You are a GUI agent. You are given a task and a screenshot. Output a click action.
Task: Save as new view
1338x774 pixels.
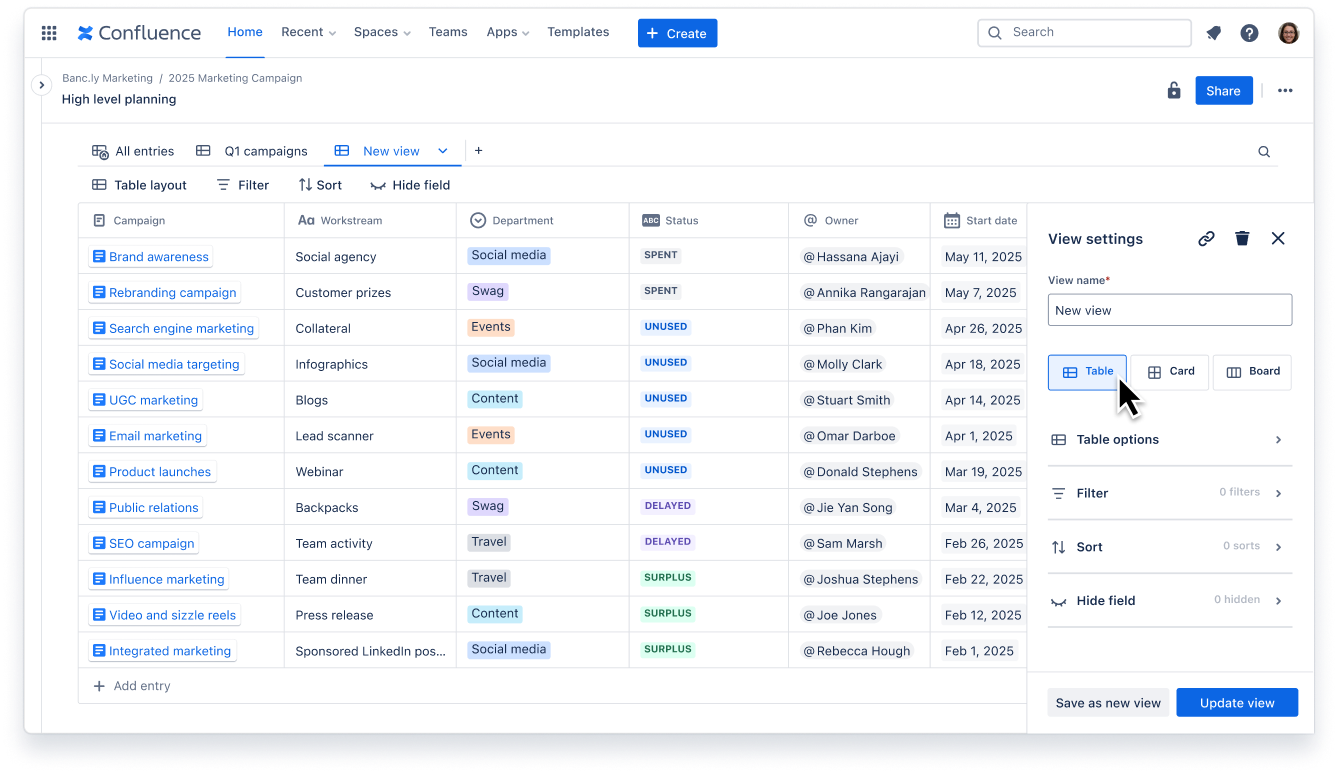tap(1107, 702)
